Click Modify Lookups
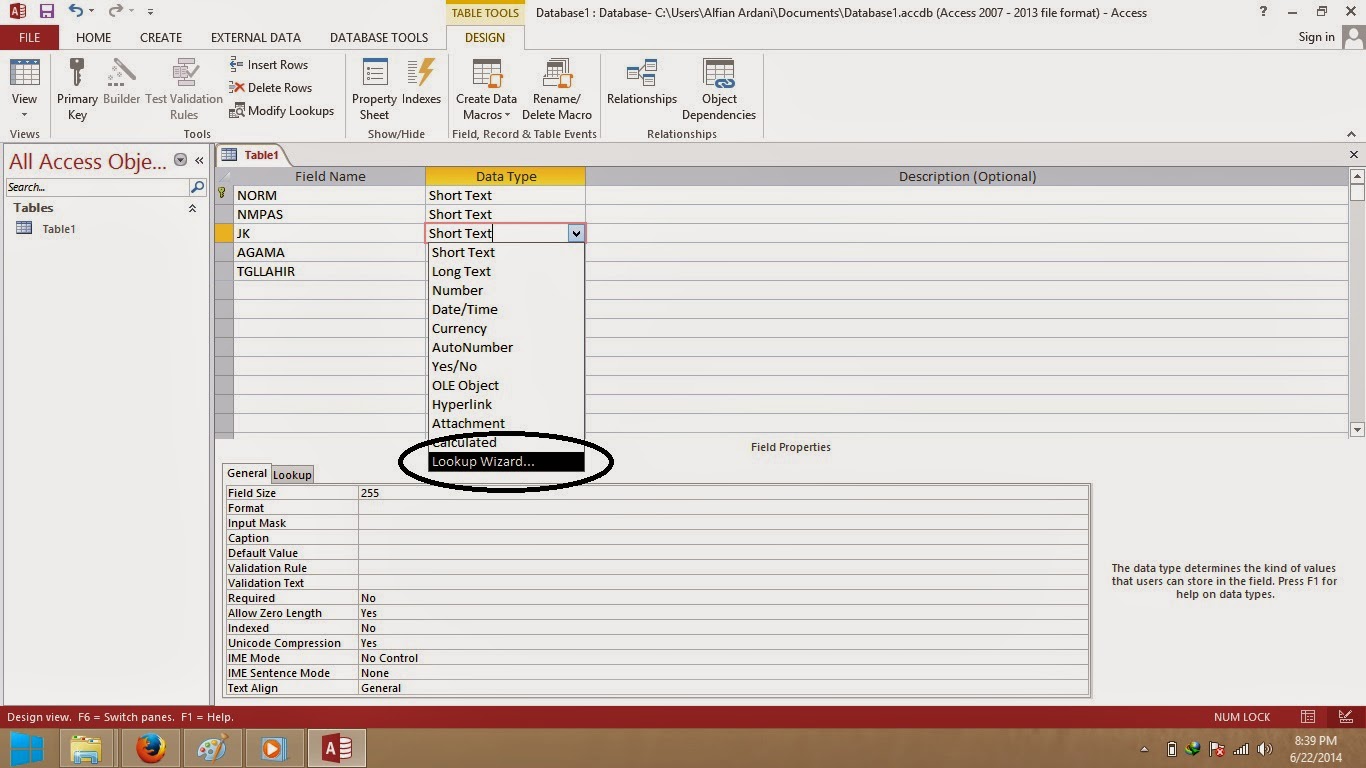This screenshot has width=1366, height=768. tap(281, 111)
